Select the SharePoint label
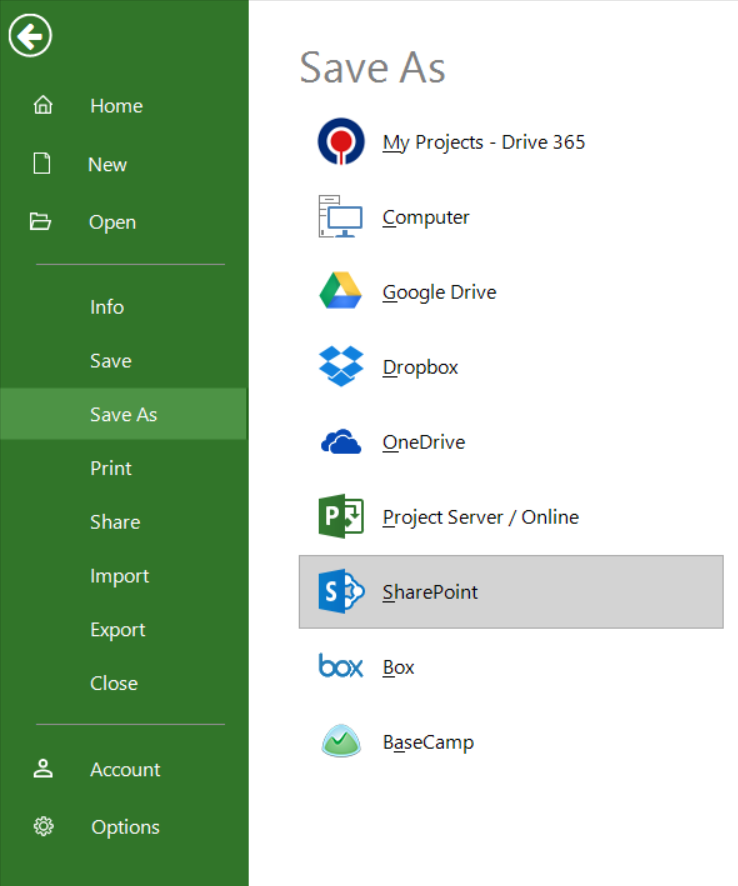738x886 pixels. point(429,592)
